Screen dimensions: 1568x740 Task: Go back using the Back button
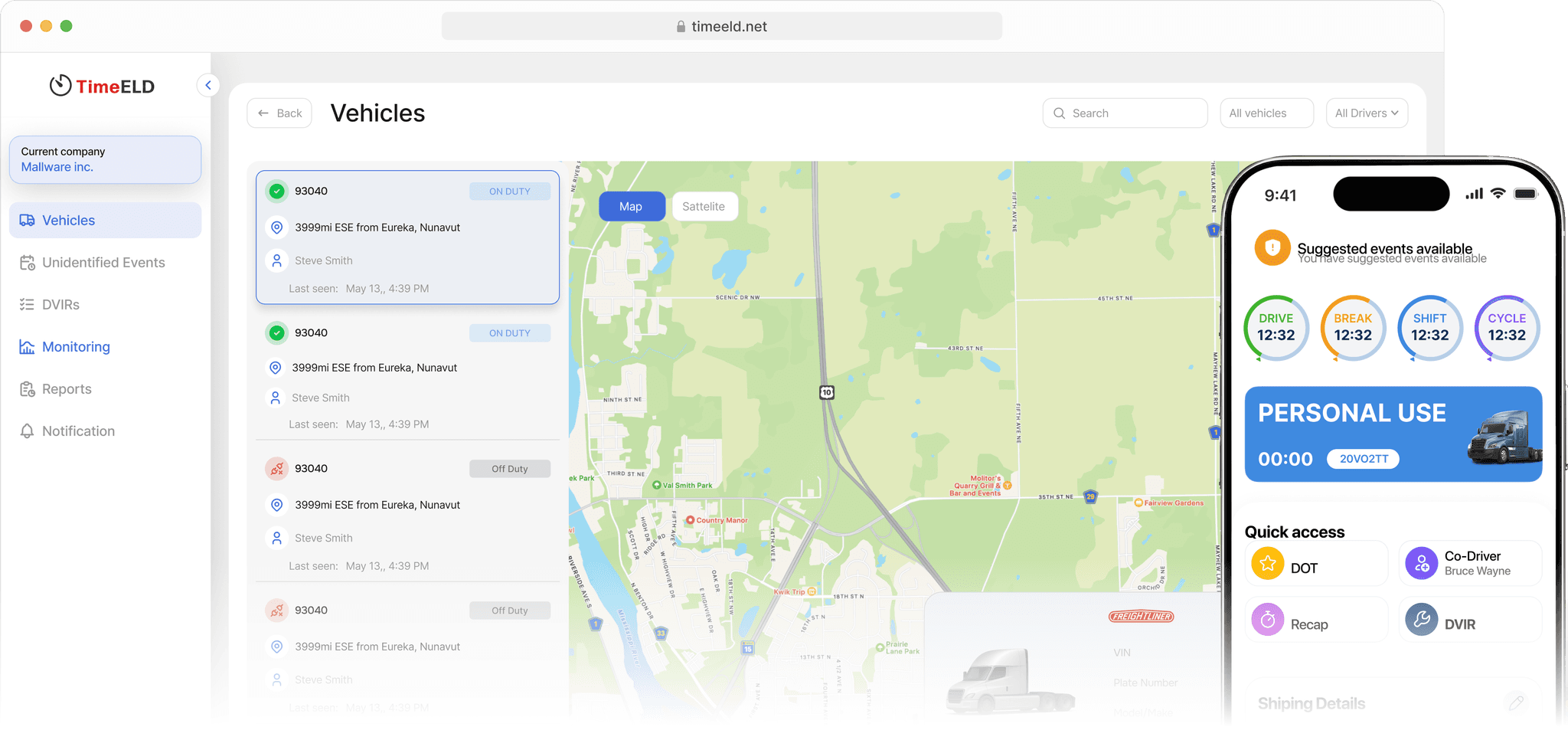coord(279,113)
